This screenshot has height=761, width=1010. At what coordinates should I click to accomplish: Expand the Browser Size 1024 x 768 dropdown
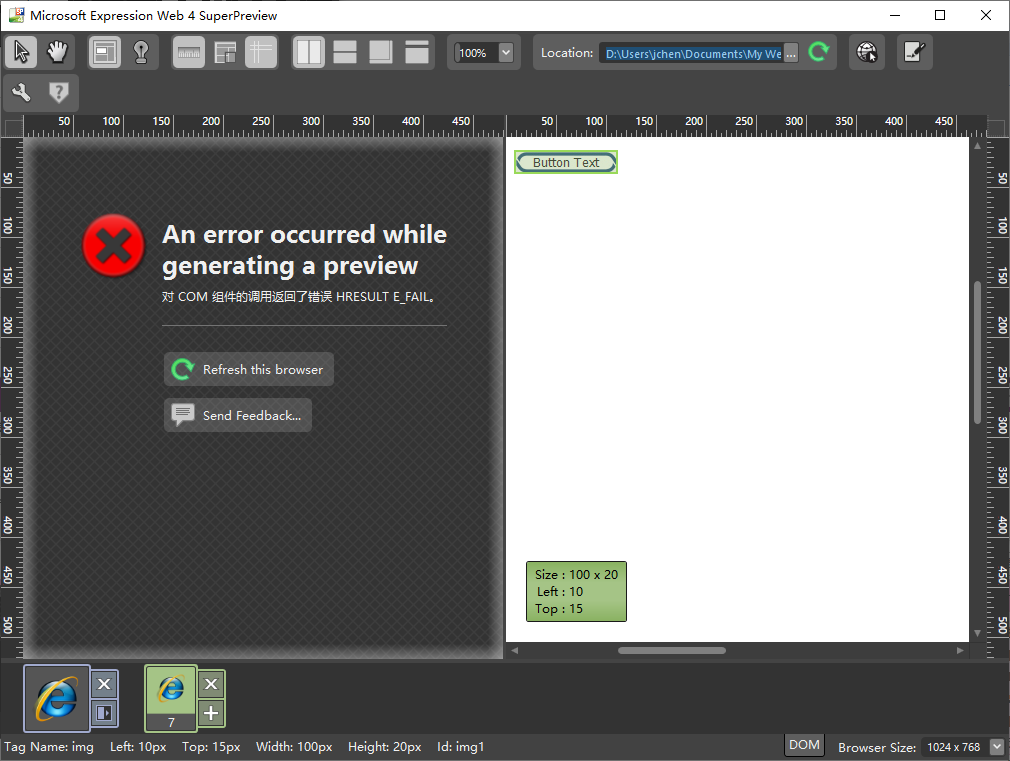click(x=996, y=747)
